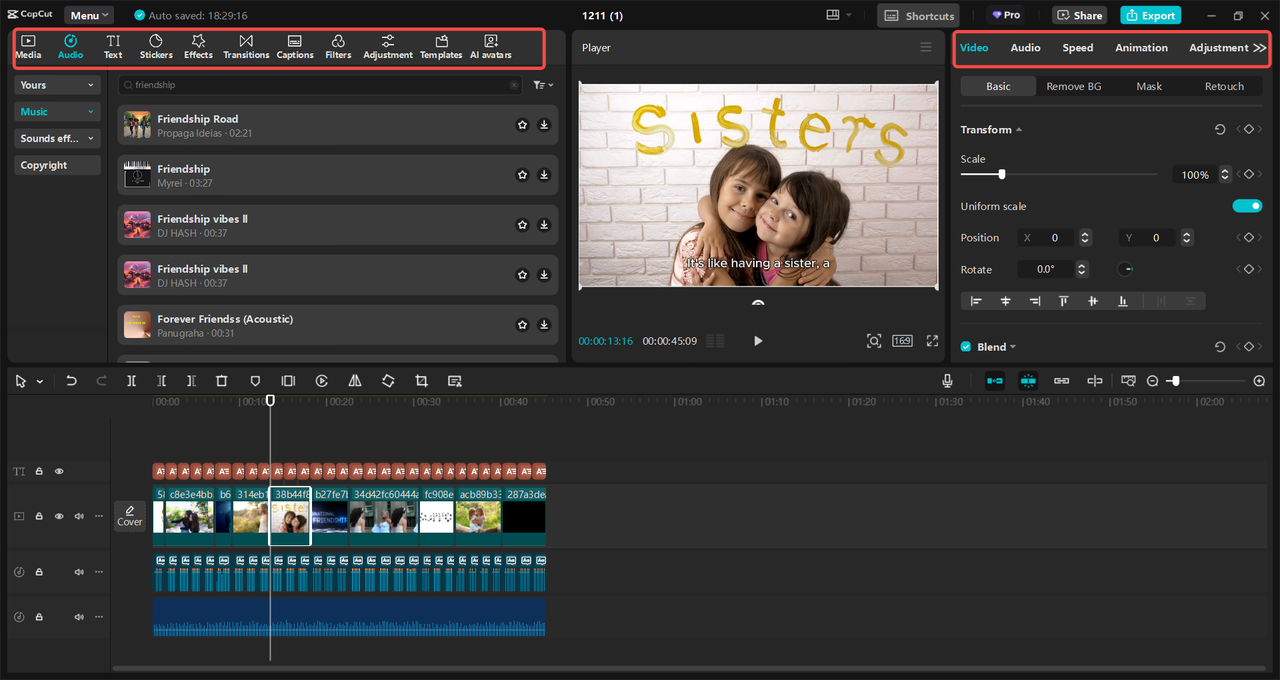Image resolution: width=1280 pixels, height=680 pixels.
Task: Collapse the Transform section
Action: point(1019,130)
